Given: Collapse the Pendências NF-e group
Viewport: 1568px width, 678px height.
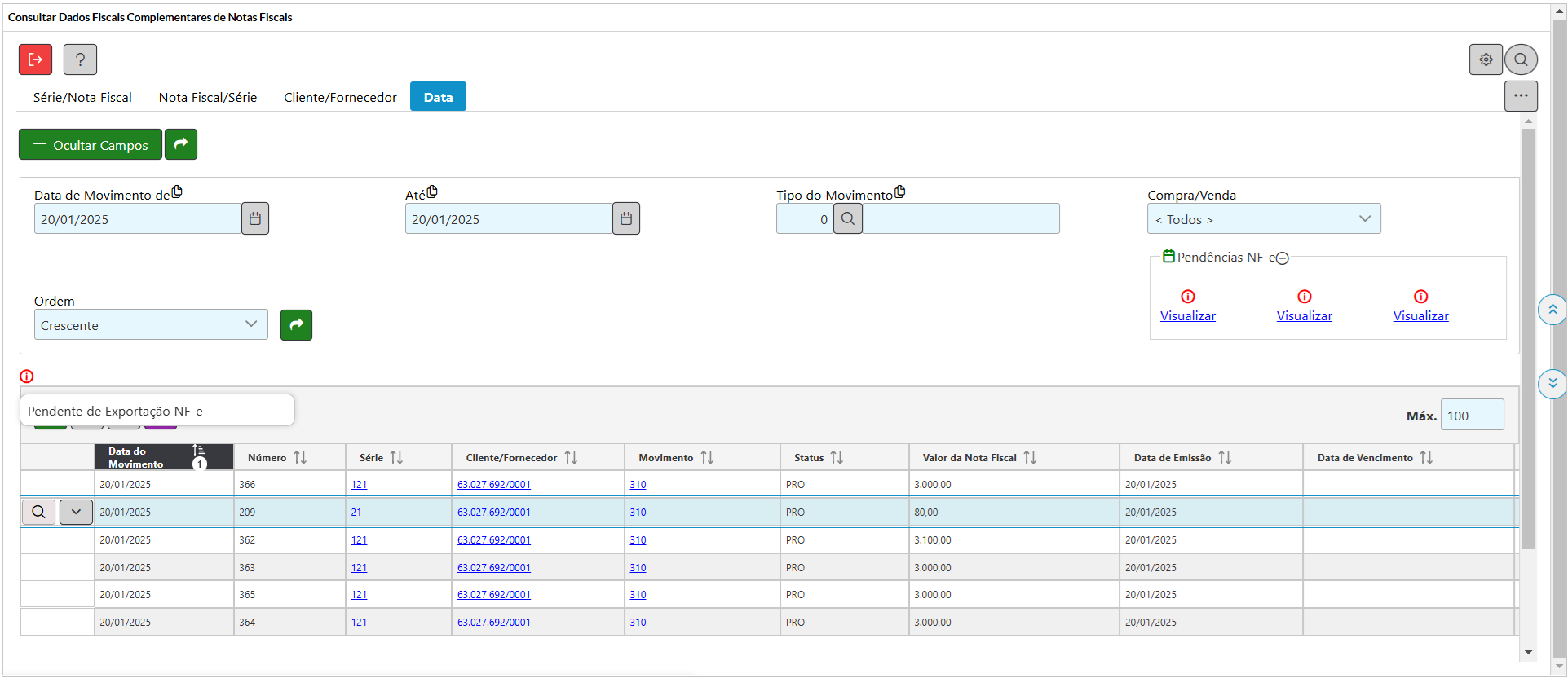Looking at the screenshot, I should [x=1282, y=258].
